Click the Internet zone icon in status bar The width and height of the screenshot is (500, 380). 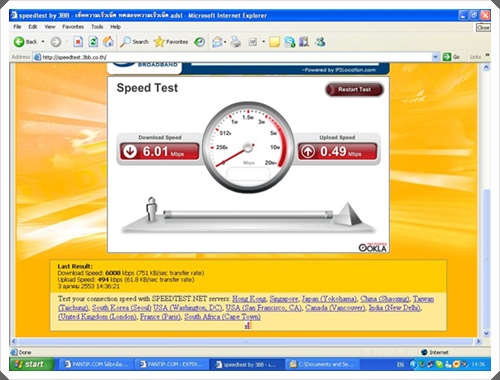424,352
